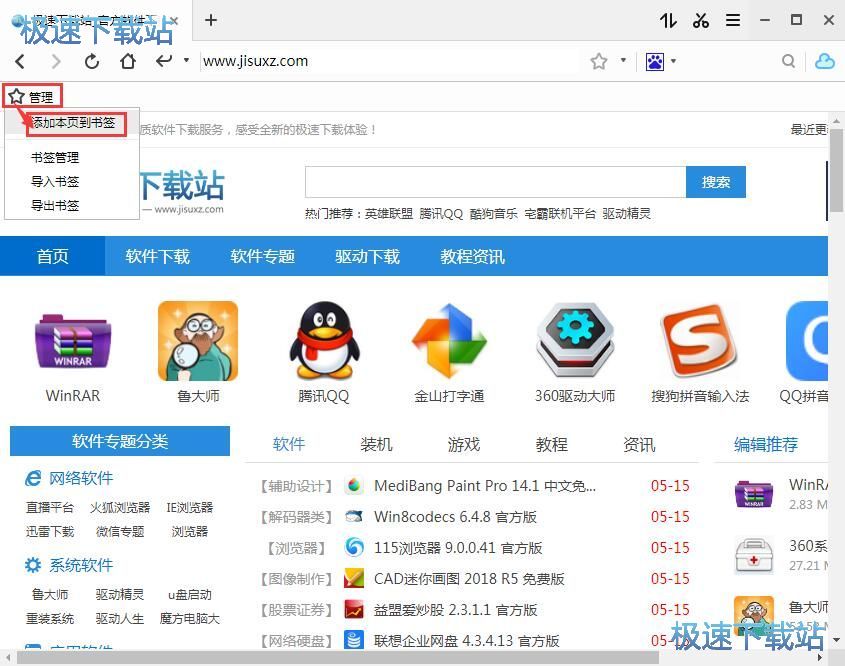This screenshot has height=666, width=845.
Task: Open the 驱动下载 navigation tab
Action: pyautogui.click(x=368, y=256)
